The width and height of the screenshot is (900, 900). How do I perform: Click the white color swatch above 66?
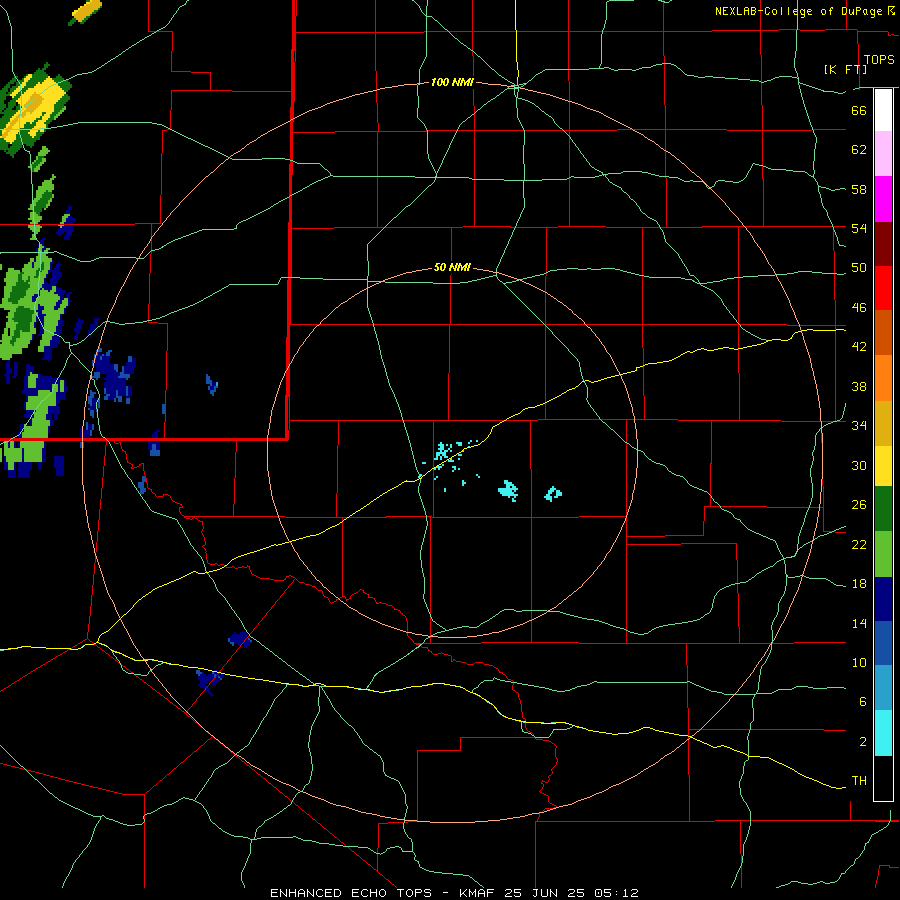pos(883,111)
